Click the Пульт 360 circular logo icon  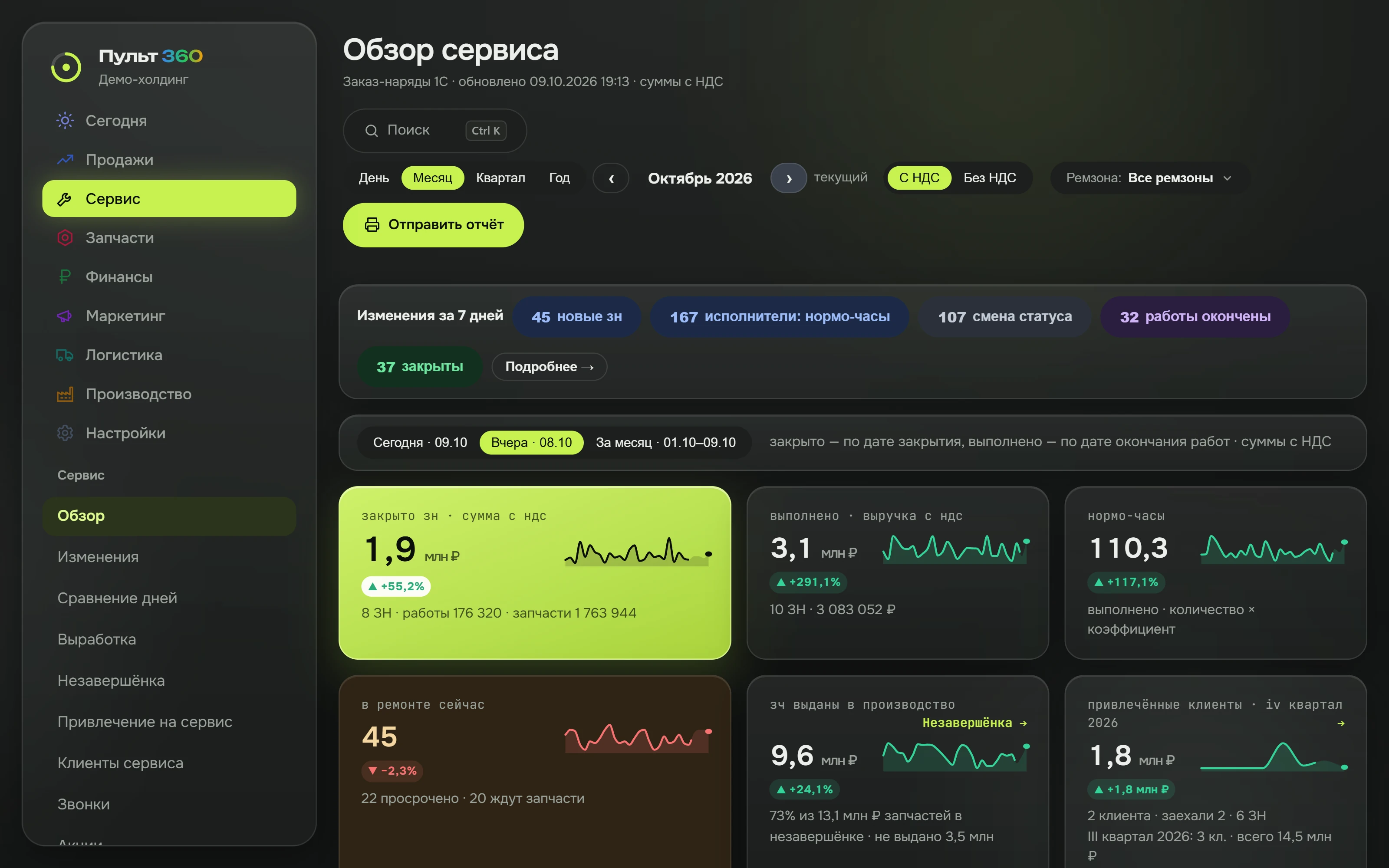[x=66, y=67]
